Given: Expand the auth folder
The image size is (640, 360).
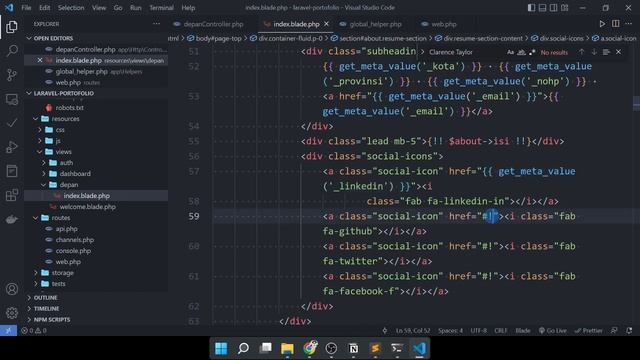Looking at the screenshot, I should pos(44,162).
